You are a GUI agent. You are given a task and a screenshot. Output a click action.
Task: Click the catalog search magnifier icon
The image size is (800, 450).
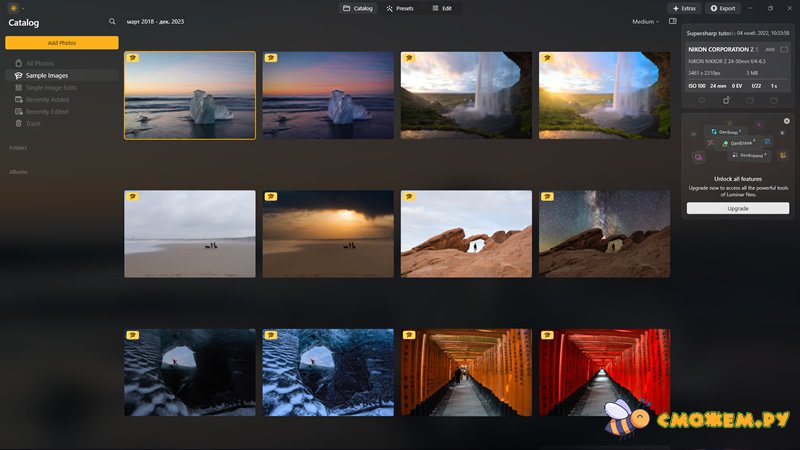pos(112,21)
